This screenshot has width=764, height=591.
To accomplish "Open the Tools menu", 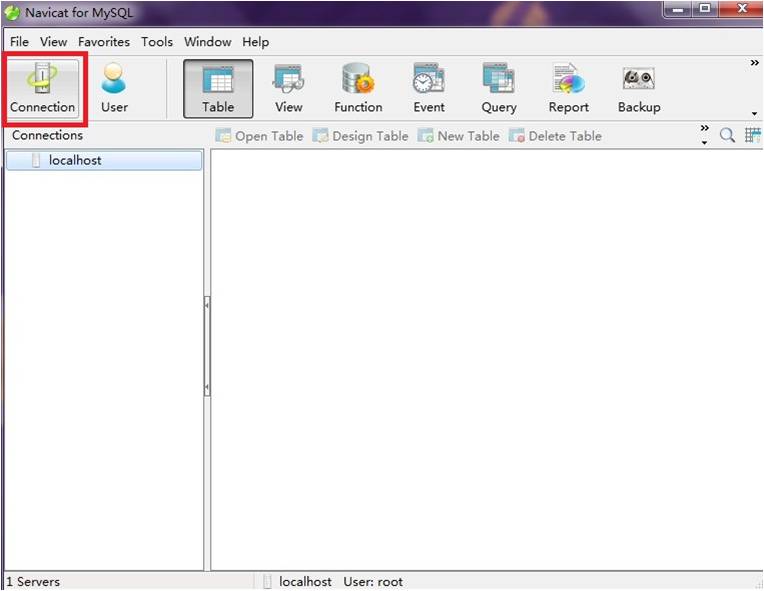I will point(157,42).
